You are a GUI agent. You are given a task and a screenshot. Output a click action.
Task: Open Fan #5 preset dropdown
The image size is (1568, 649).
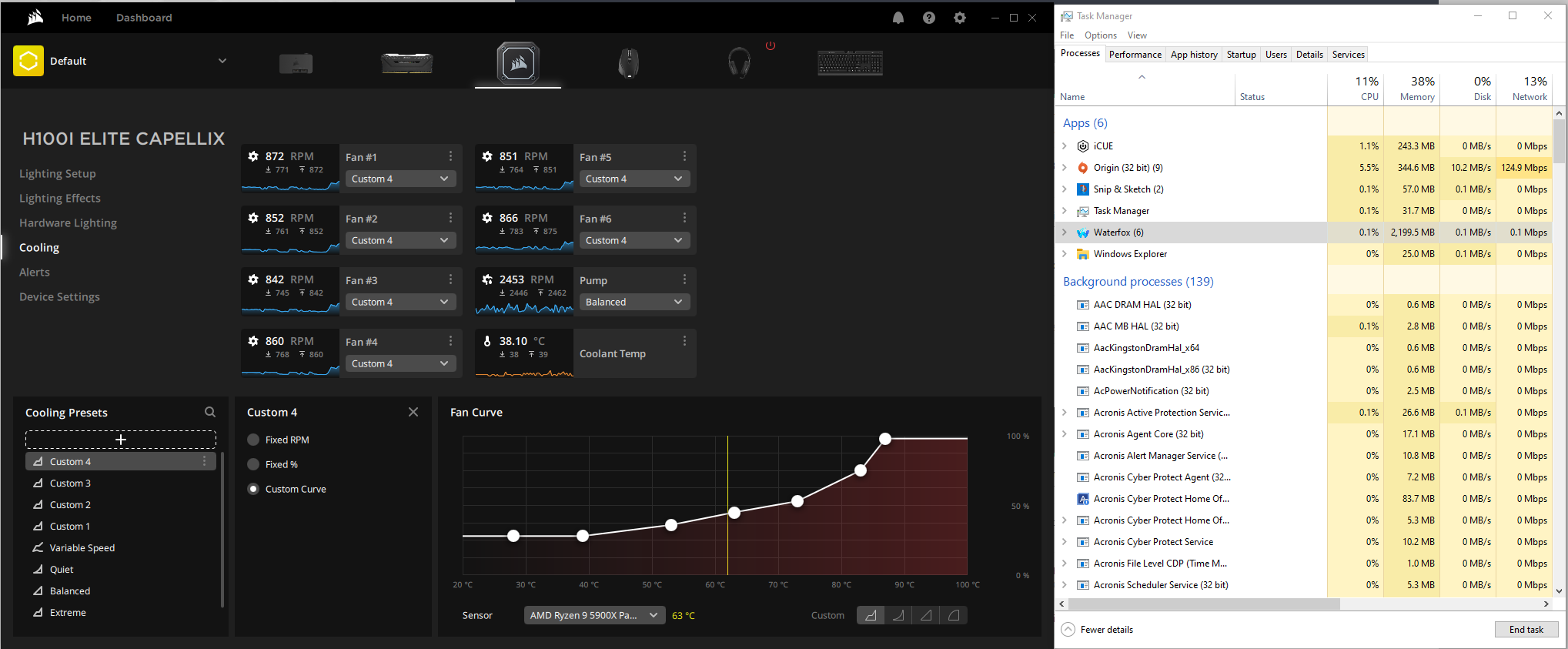click(x=634, y=179)
